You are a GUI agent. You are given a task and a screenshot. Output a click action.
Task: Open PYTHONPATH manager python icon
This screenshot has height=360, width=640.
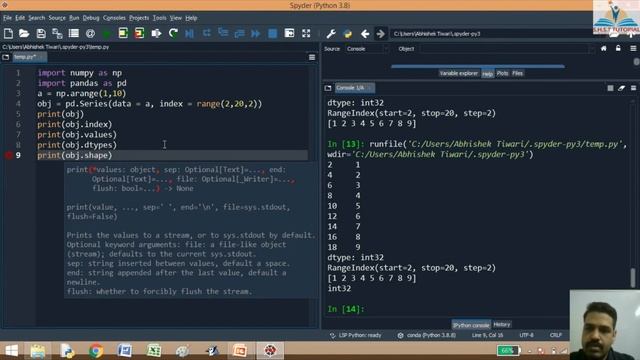(x=348, y=33)
